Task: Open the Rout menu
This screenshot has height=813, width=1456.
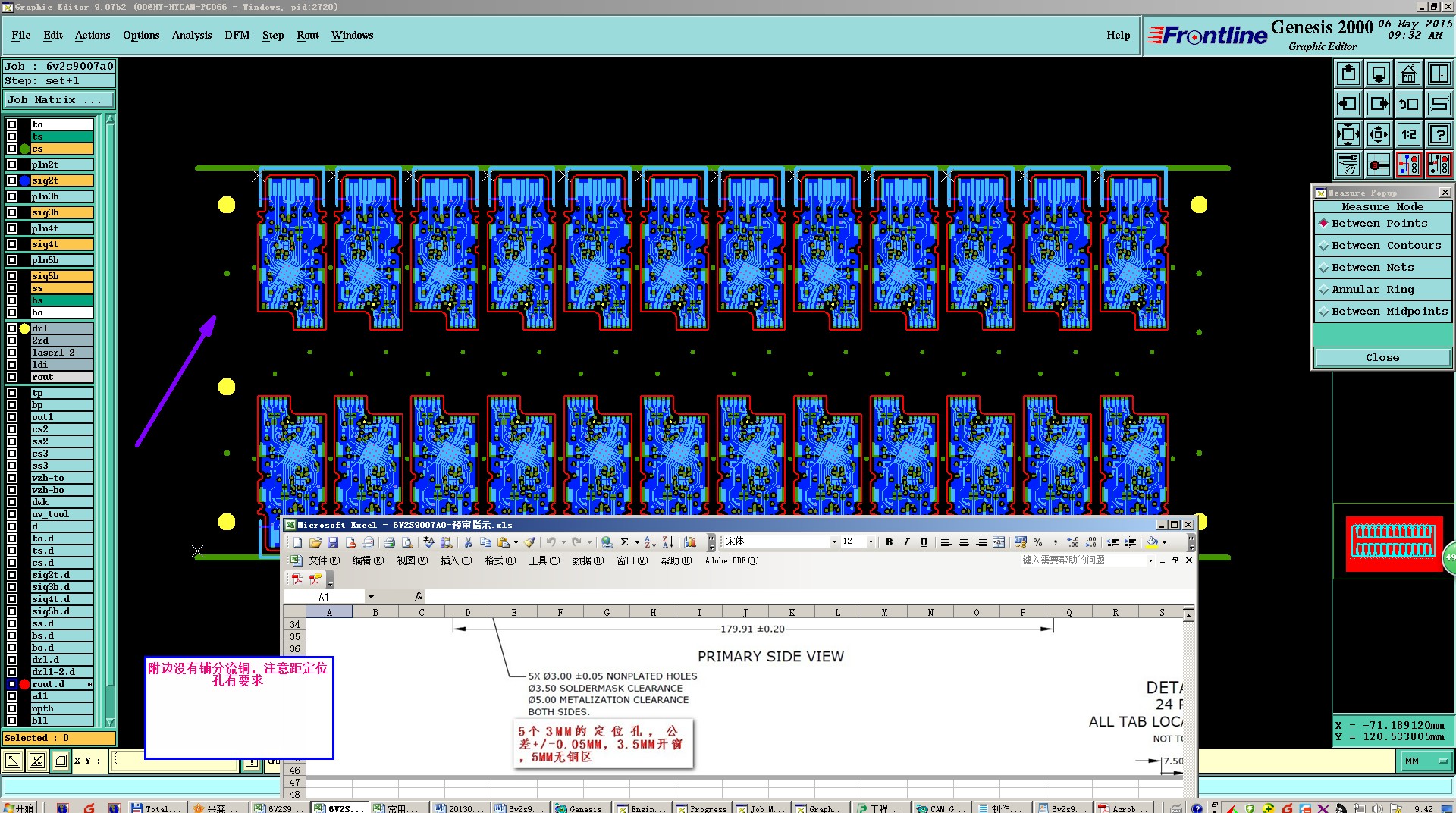Action: (x=308, y=36)
